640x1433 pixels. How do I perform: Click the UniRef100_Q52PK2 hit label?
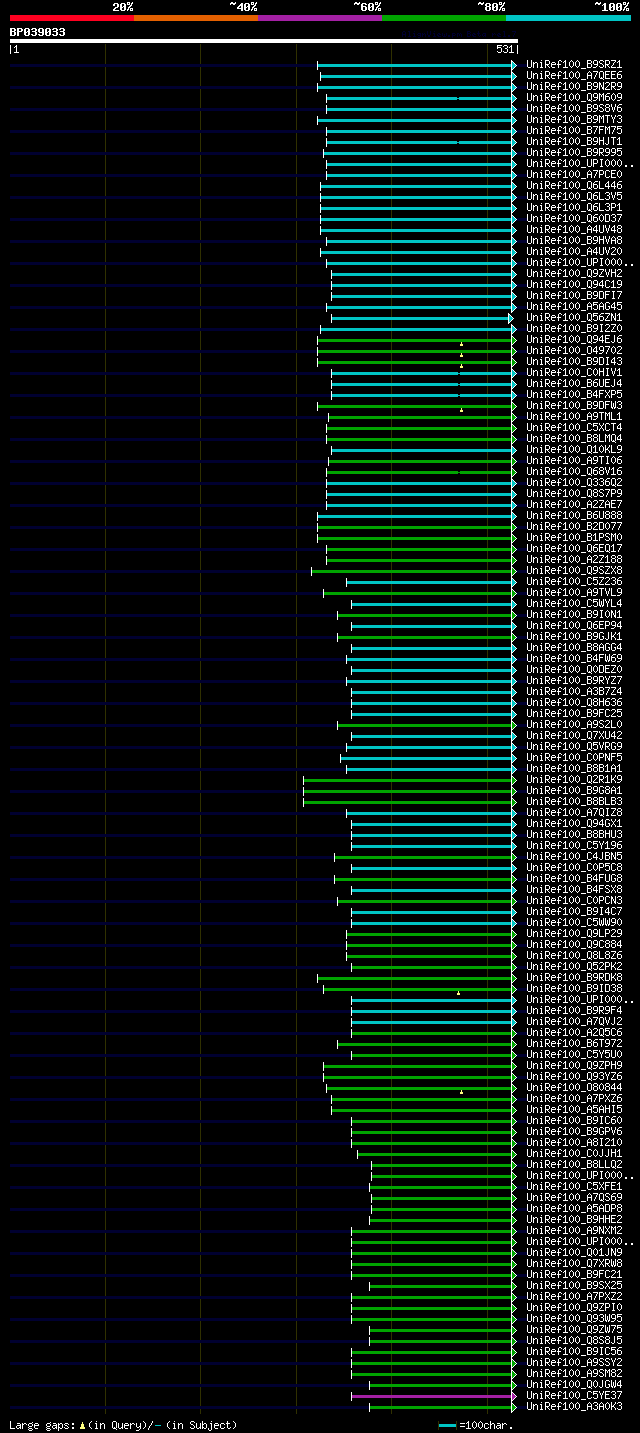(574, 966)
